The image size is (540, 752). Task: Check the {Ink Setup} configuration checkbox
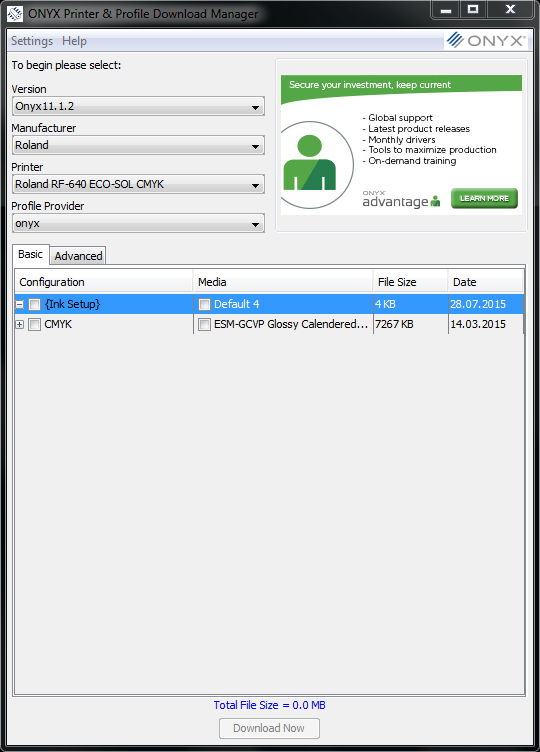[35, 305]
